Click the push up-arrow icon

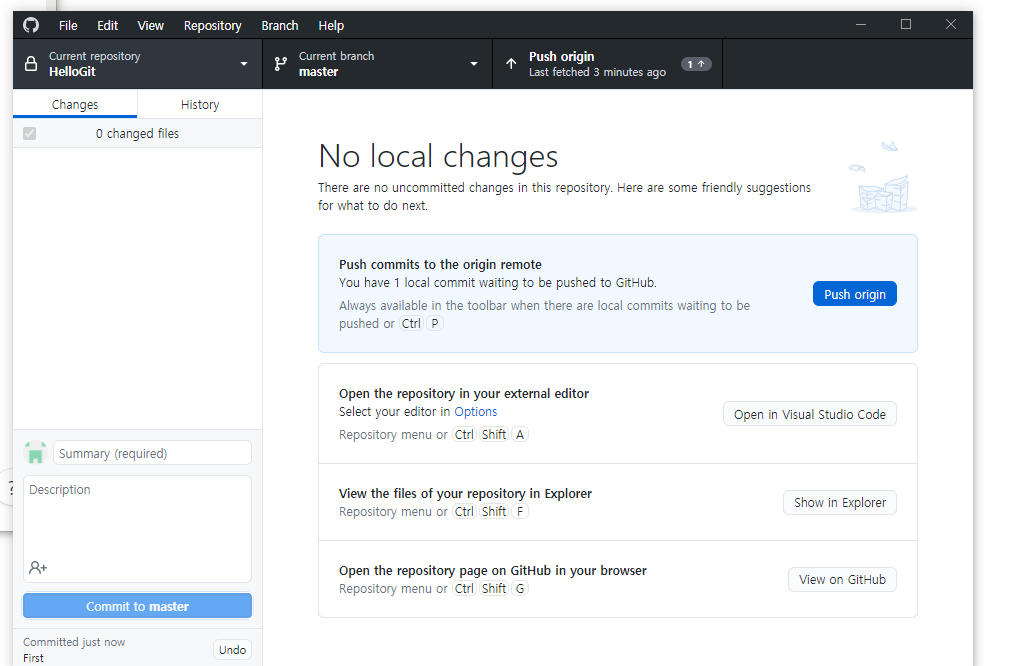coord(511,64)
